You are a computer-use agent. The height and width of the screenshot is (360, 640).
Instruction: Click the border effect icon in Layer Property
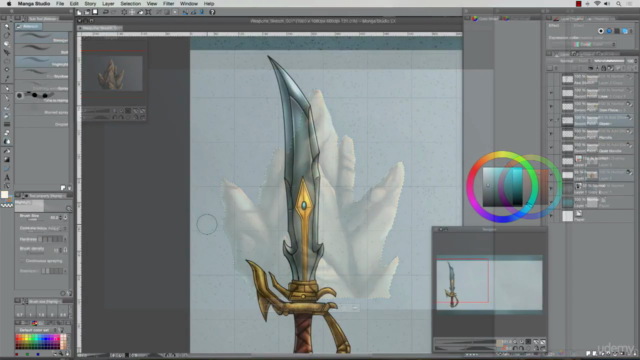pos(601,31)
